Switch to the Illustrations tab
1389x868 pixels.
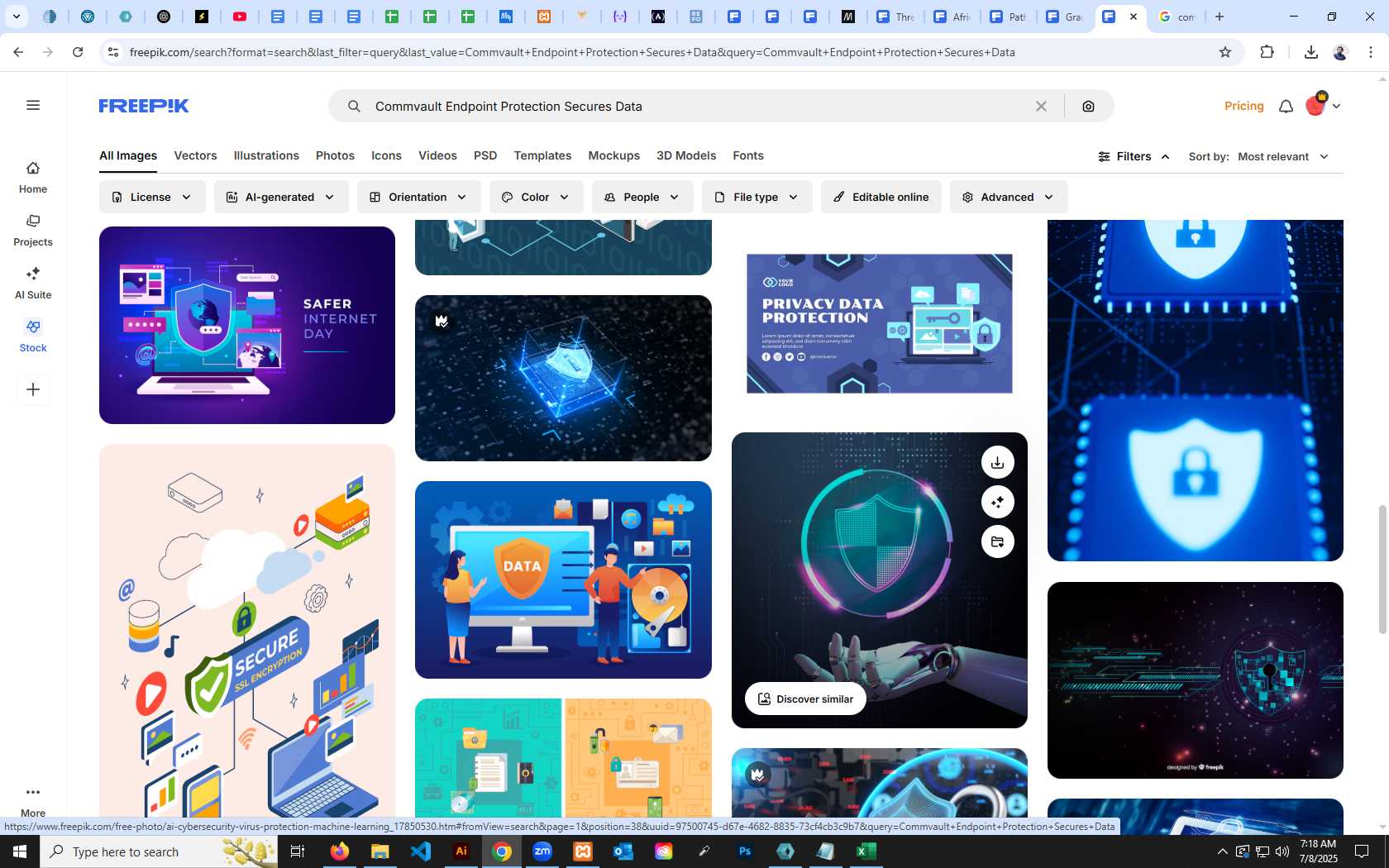[266, 155]
